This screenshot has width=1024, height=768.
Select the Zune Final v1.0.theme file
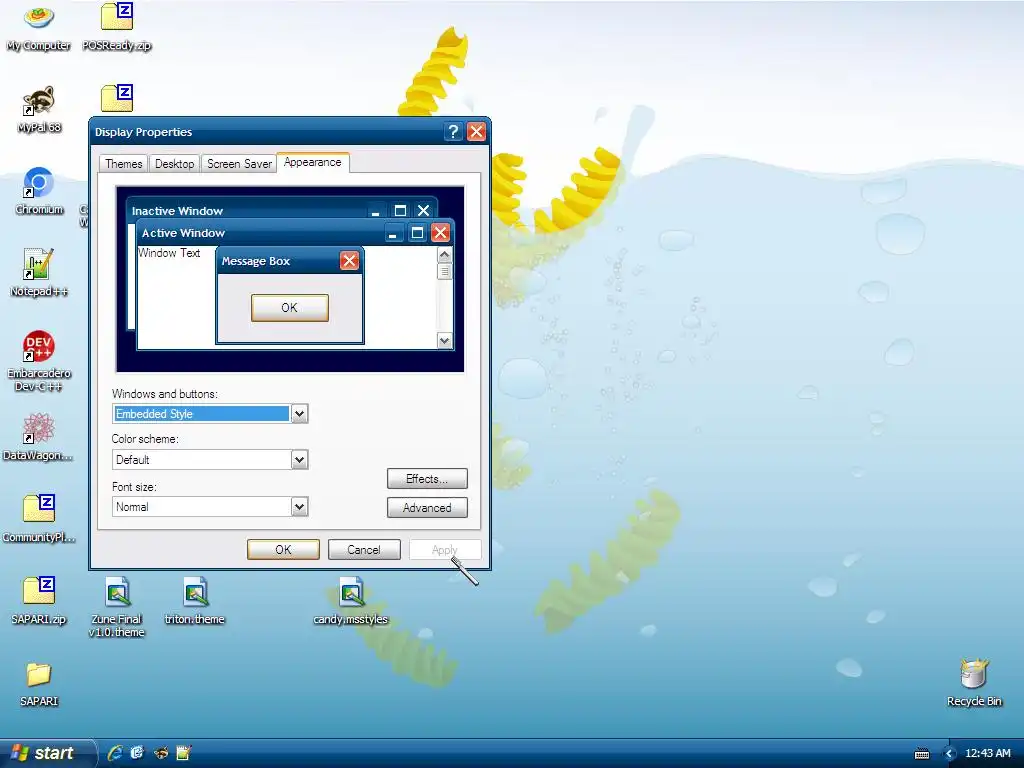pyautogui.click(x=117, y=607)
